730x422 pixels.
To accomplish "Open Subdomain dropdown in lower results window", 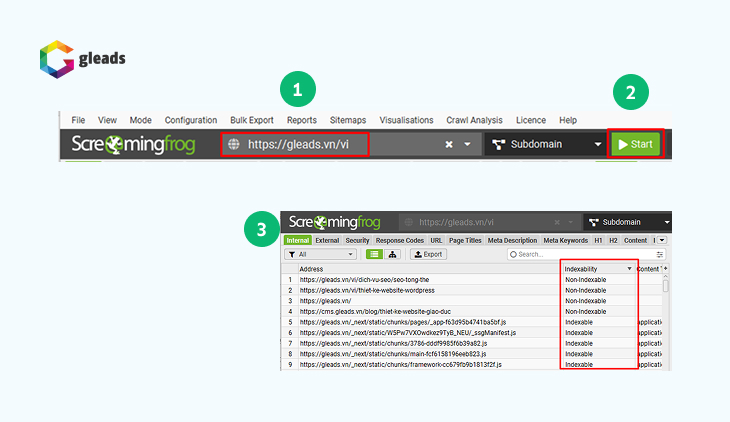I will (x=627, y=222).
